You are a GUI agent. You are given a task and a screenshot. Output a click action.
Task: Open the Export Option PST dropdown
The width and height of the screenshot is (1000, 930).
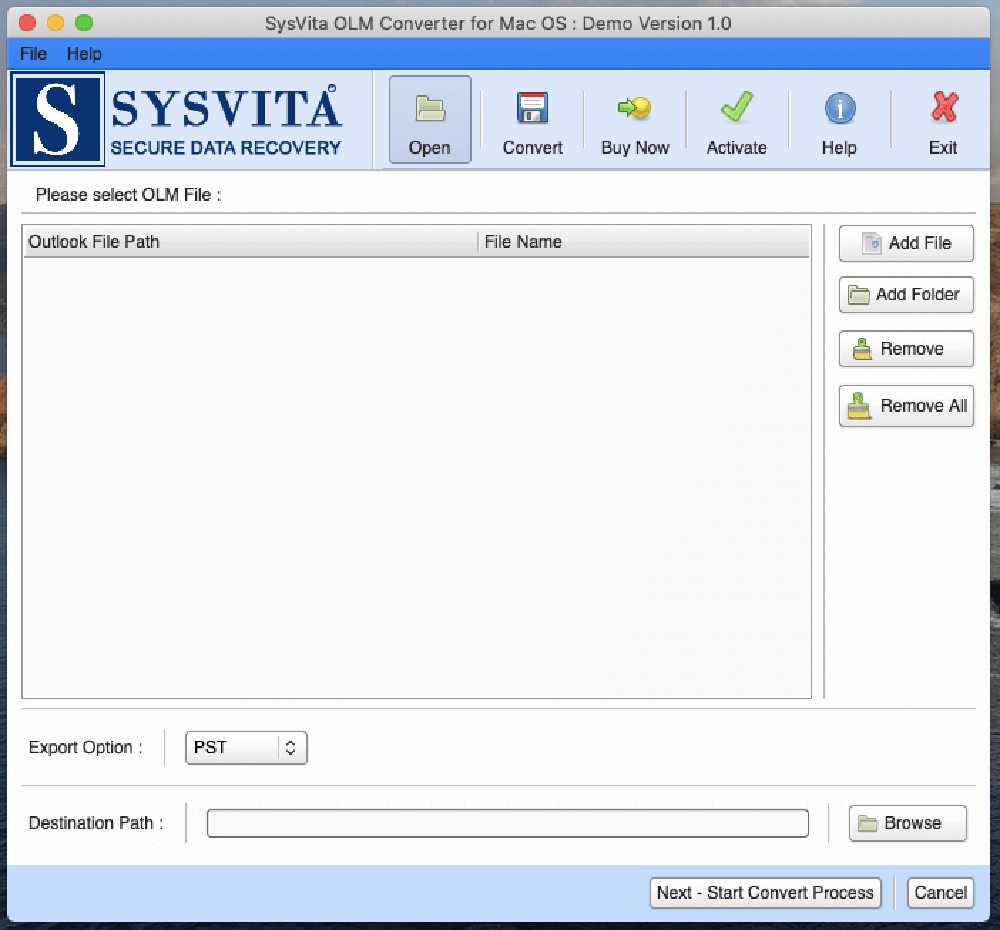(x=246, y=748)
